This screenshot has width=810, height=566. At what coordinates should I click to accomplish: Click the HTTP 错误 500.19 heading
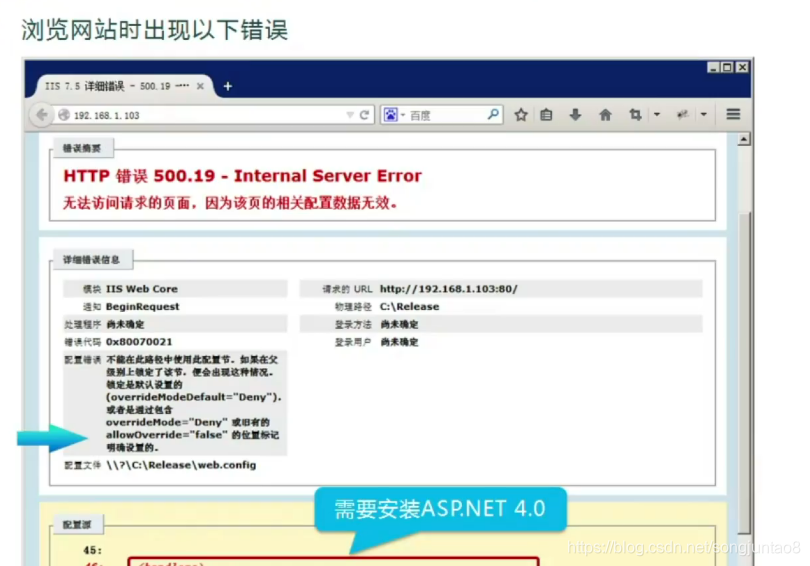coord(242,176)
